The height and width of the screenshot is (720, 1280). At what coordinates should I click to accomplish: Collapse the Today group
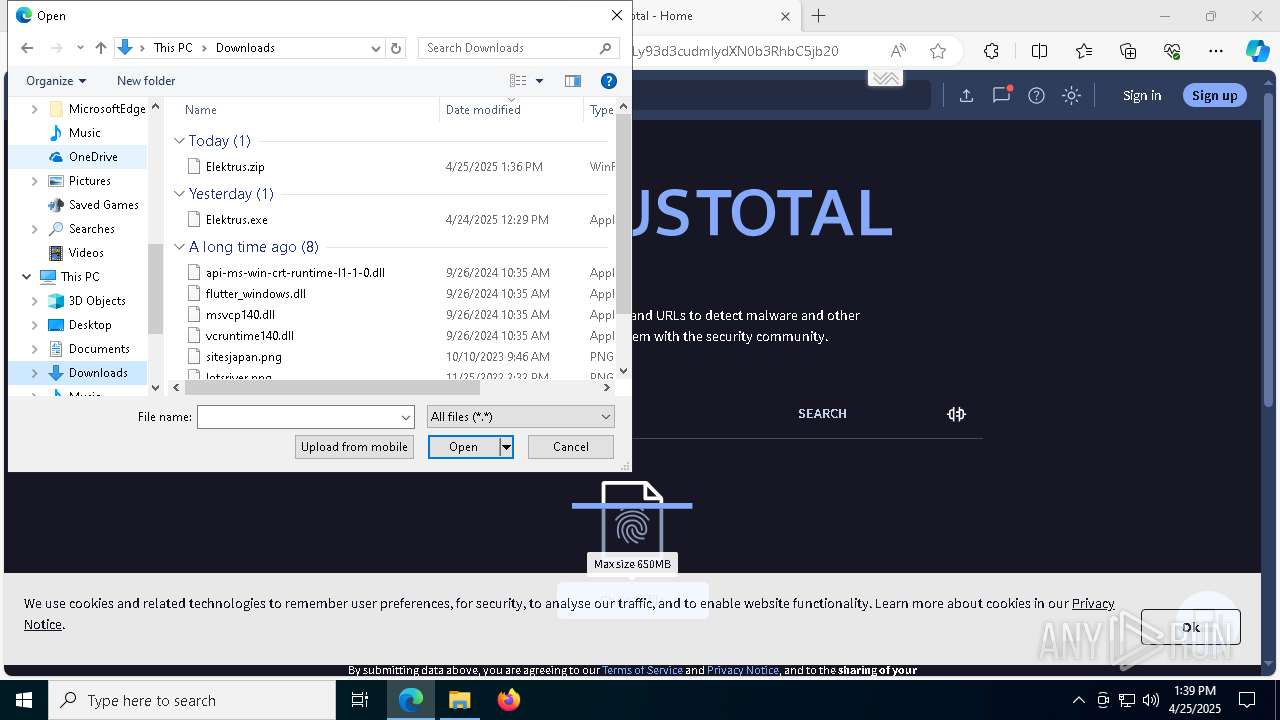pos(180,141)
